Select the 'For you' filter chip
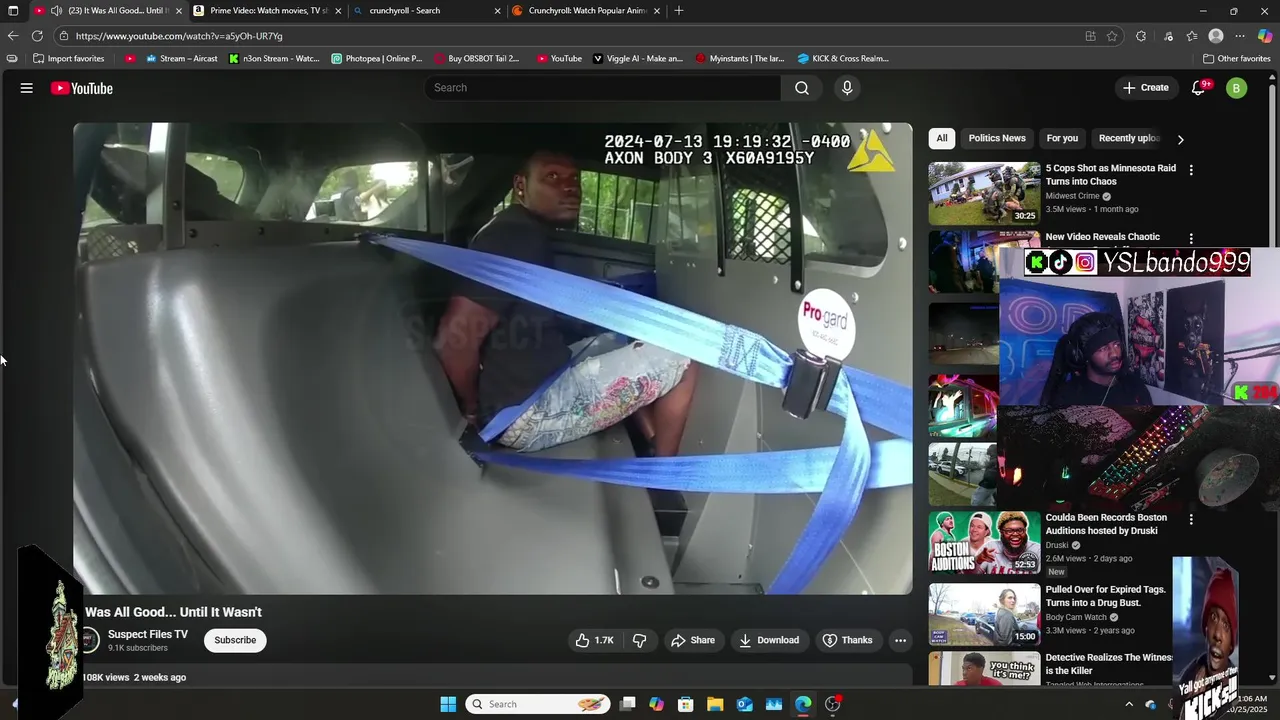This screenshot has height=720, width=1280. pos(1062,138)
